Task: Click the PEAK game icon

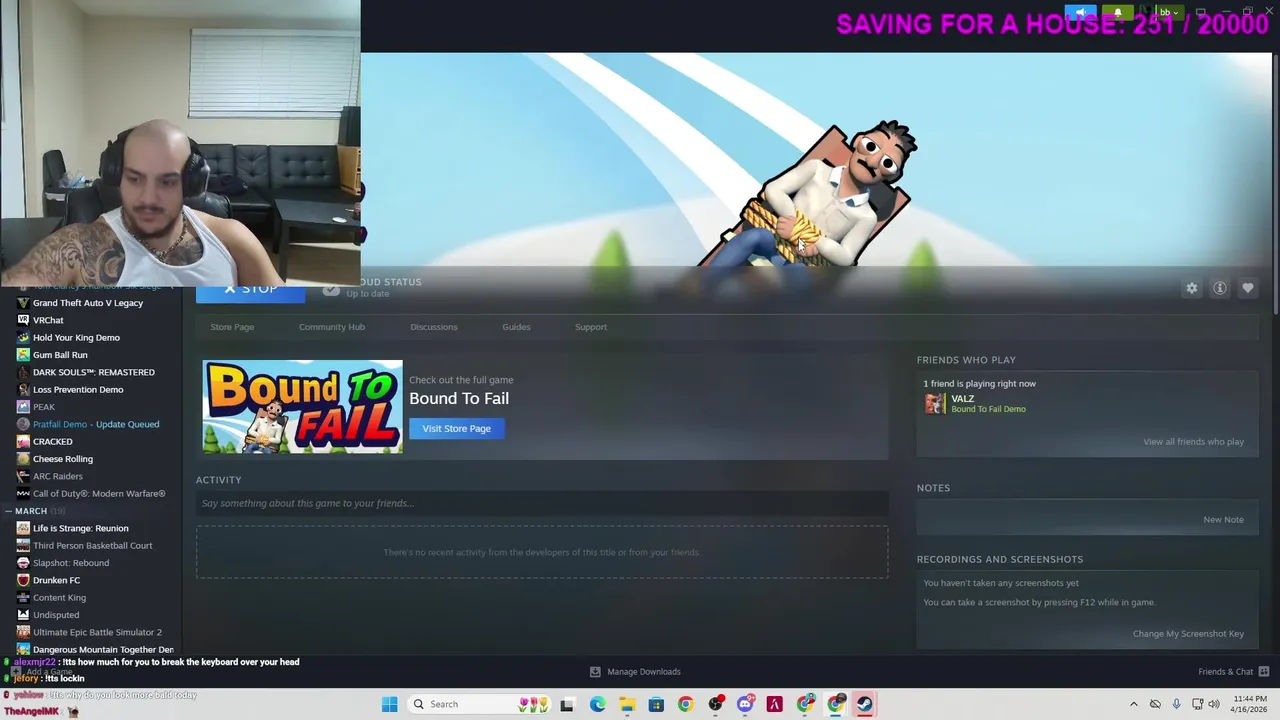Action: pos(23,407)
